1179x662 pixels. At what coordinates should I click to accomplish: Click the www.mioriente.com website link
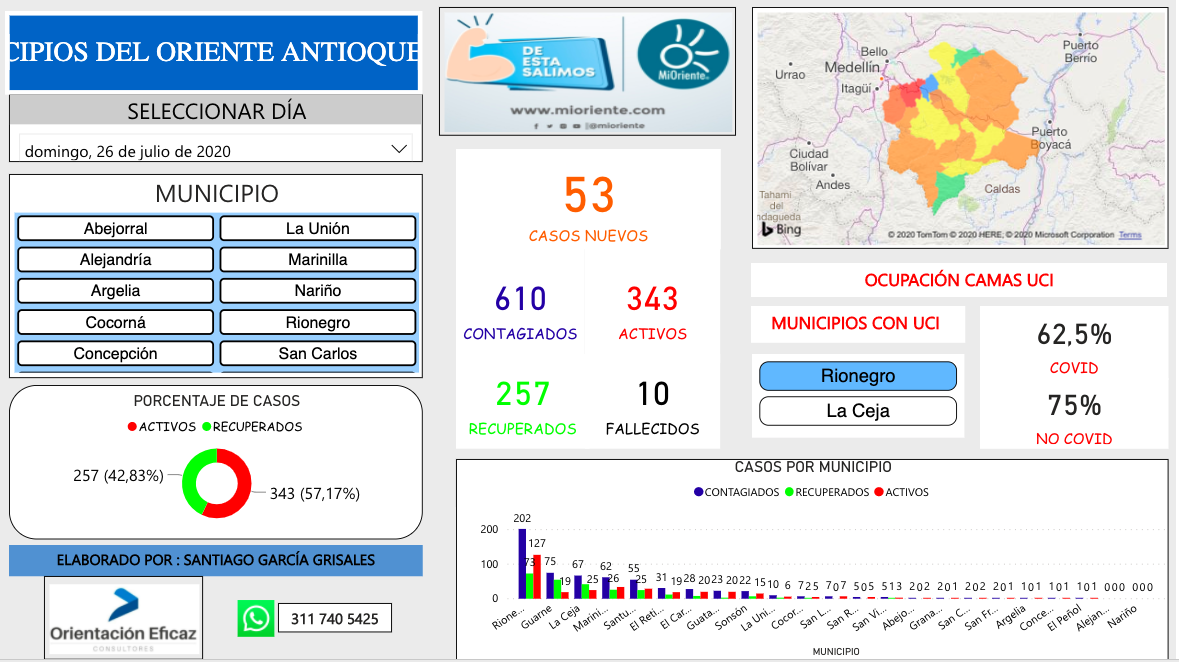pos(587,110)
